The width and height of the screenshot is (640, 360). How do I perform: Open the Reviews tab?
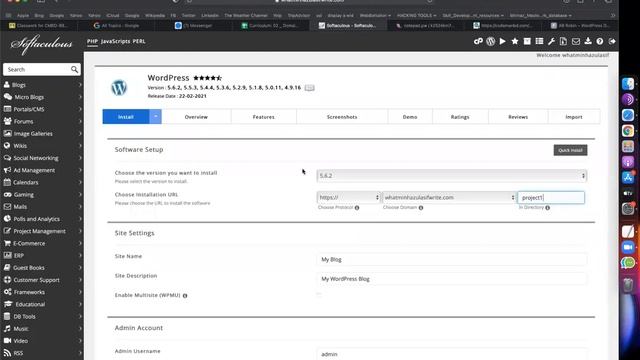518,117
